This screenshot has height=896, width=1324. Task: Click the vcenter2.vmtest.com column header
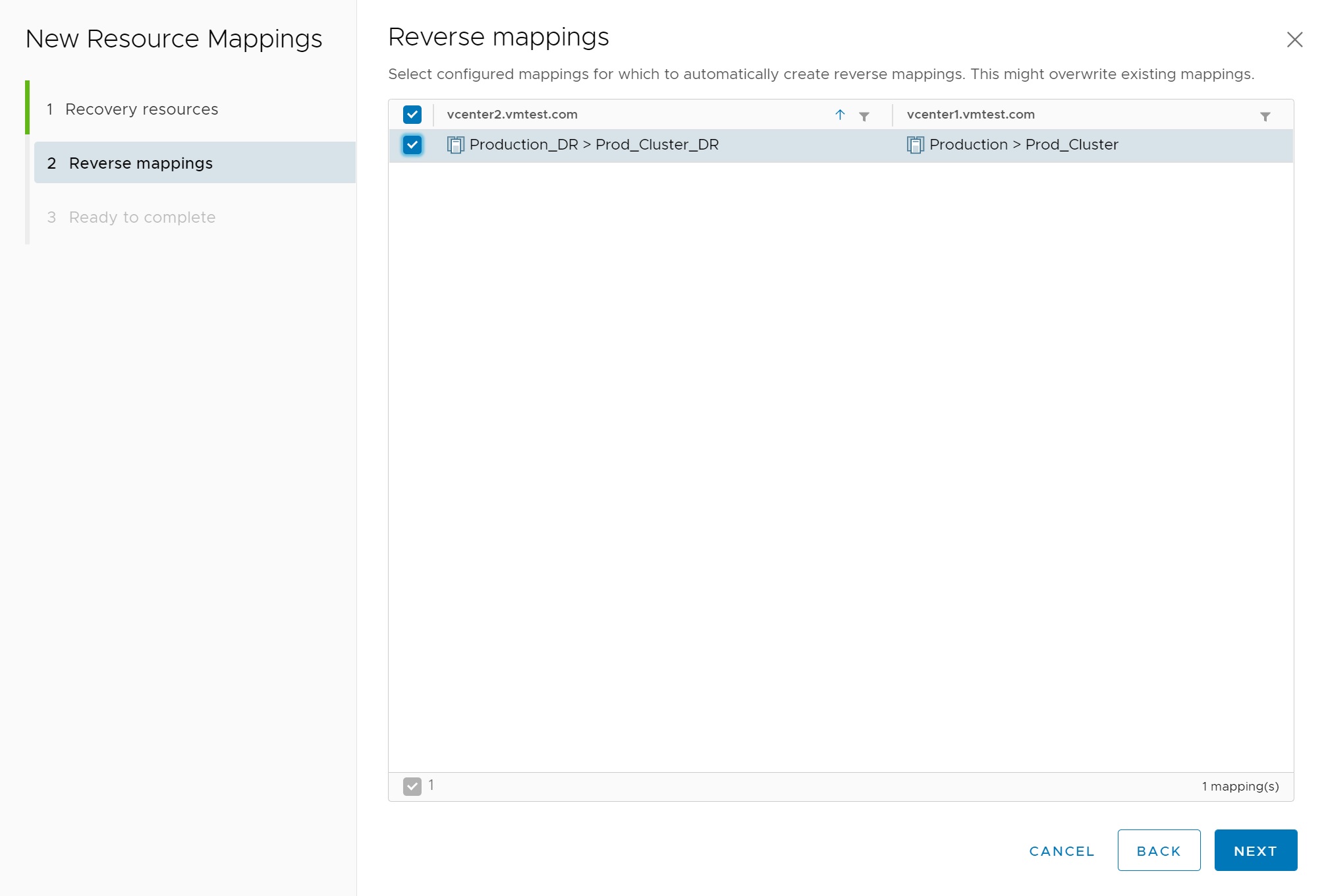pyautogui.click(x=512, y=115)
